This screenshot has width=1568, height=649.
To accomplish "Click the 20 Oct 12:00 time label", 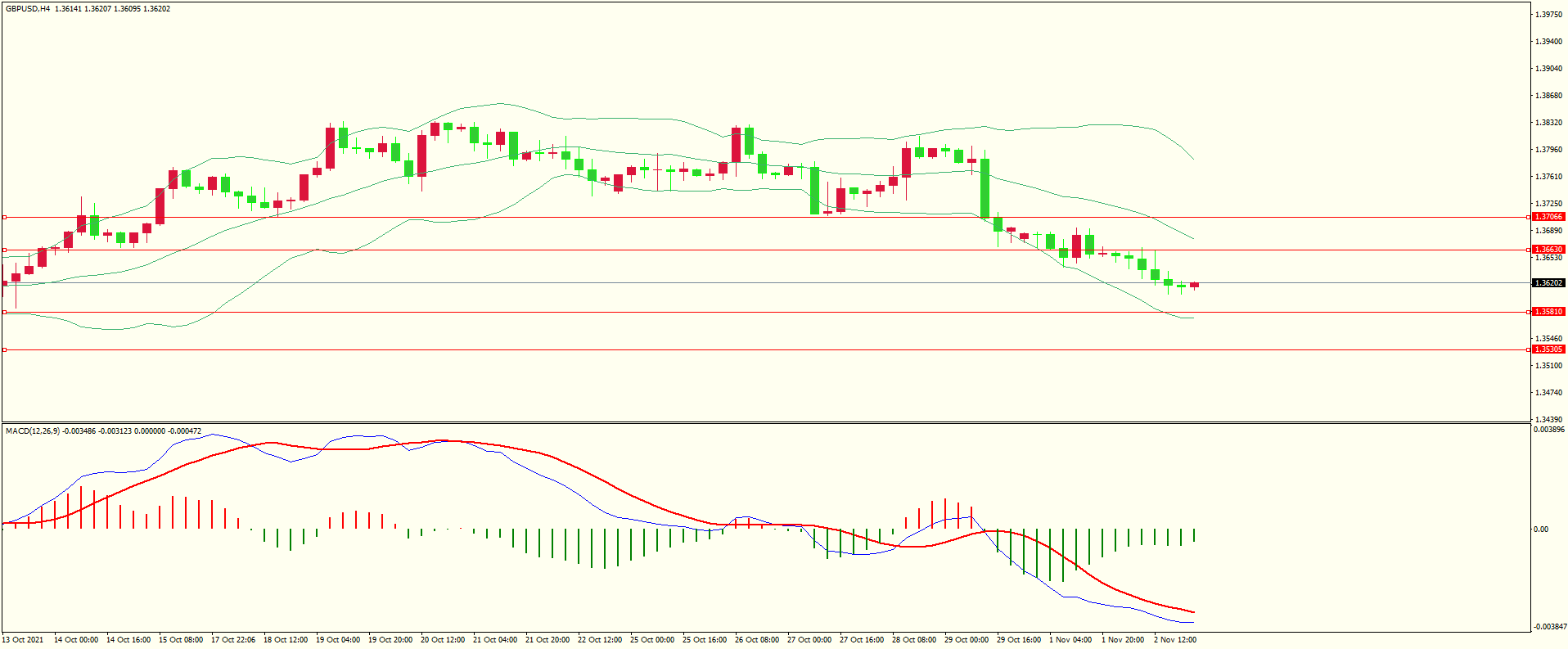I will [x=443, y=640].
